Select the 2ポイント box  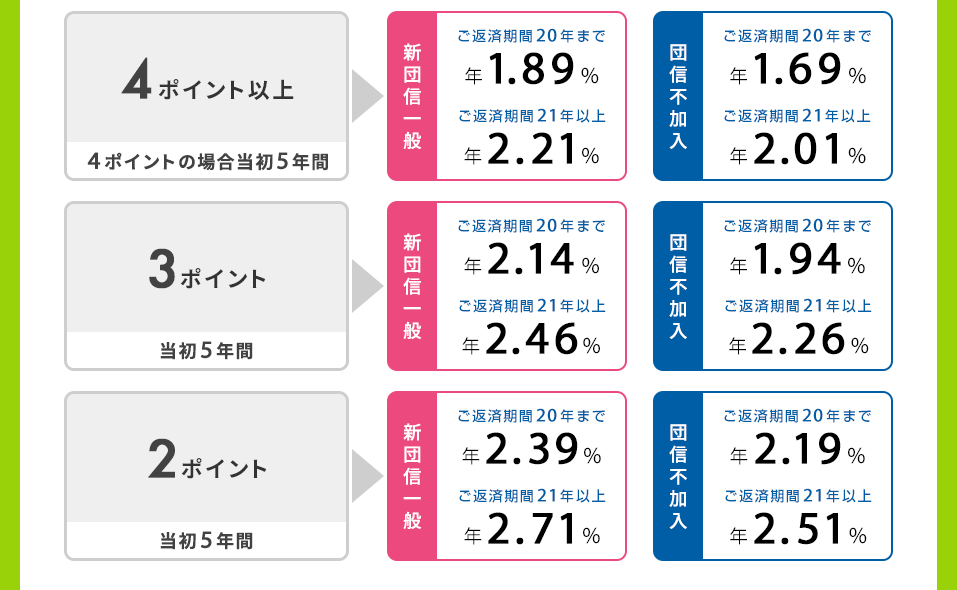tap(207, 475)
